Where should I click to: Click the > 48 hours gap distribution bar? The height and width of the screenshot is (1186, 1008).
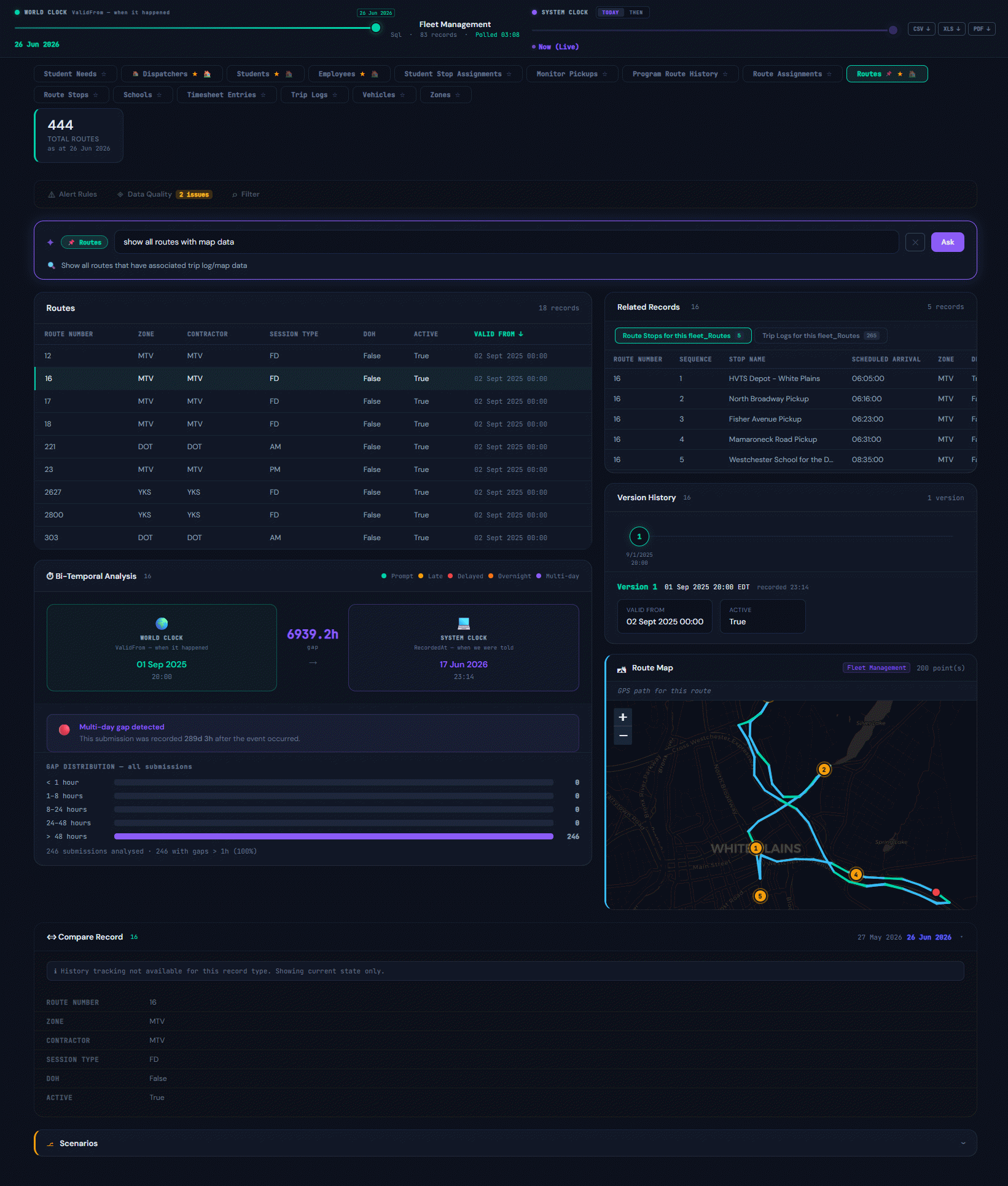334,837
